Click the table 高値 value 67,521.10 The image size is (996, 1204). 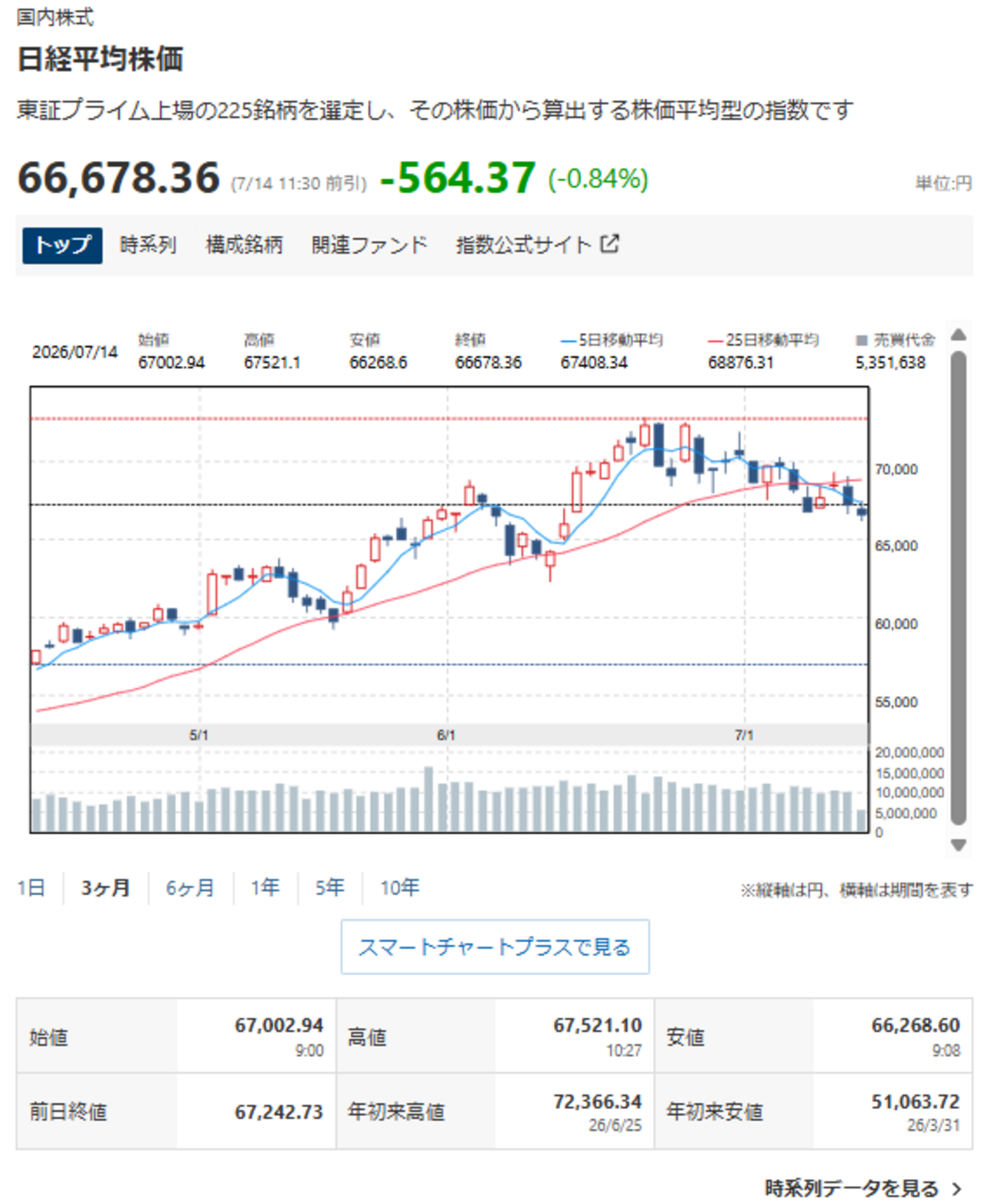[598, 1025]
